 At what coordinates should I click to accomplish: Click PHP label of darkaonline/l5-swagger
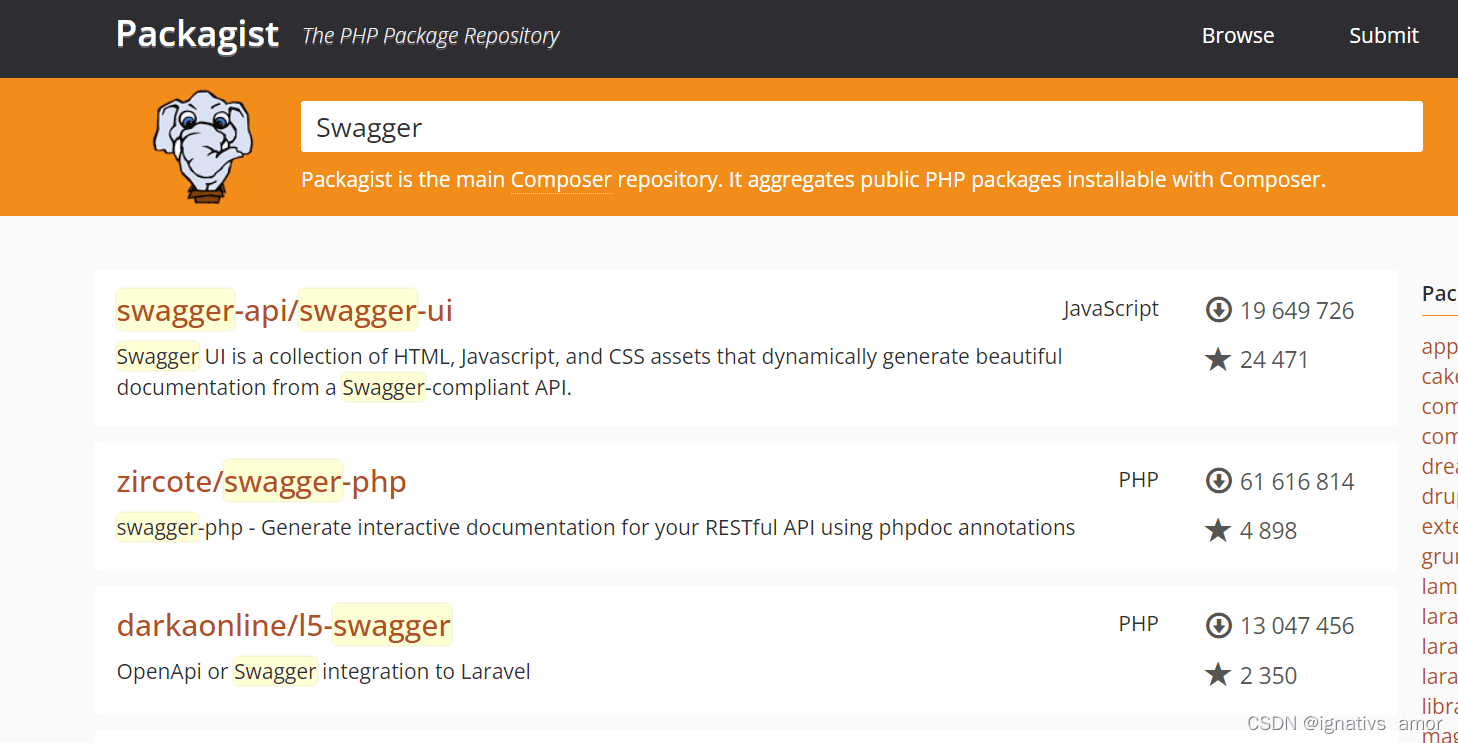(x=1139, y=624)
